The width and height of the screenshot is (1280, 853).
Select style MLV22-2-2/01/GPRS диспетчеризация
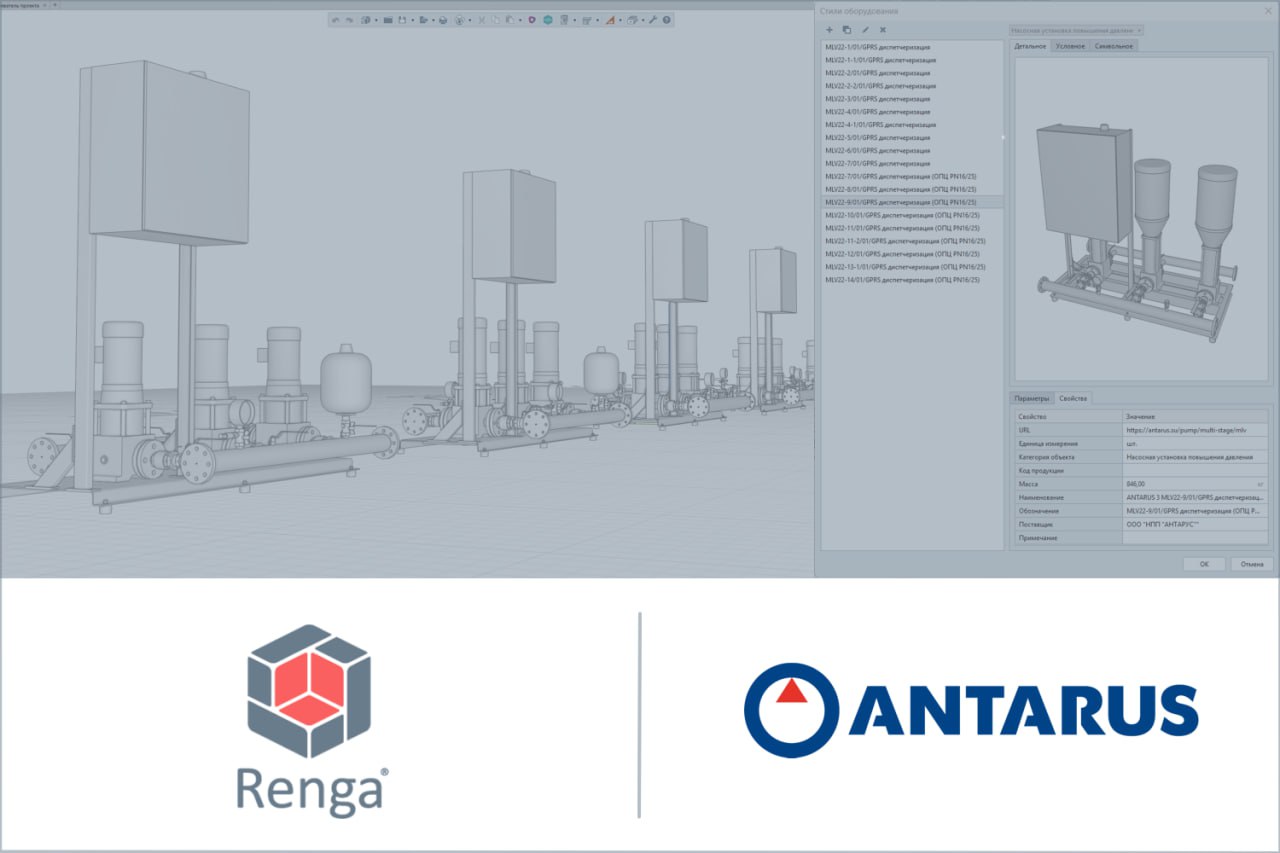(x=912, y=86)
